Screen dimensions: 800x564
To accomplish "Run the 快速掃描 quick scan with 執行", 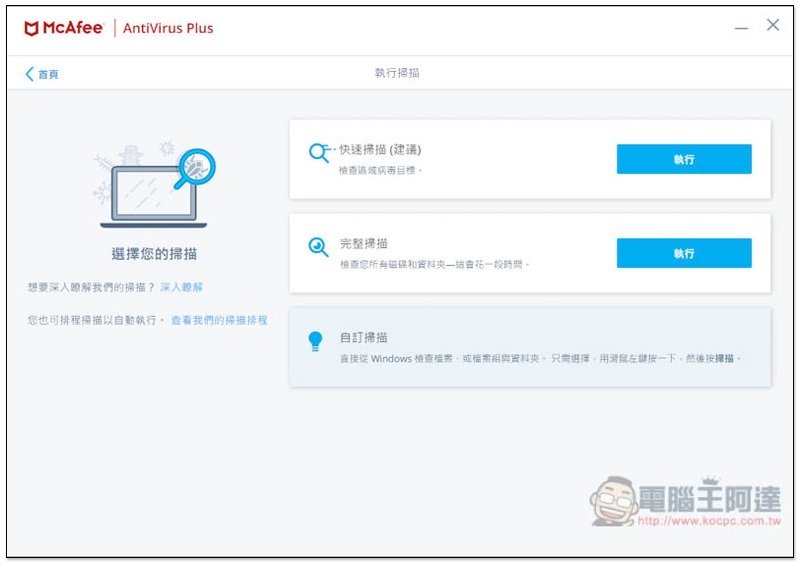I will click(x=684, y=159).
